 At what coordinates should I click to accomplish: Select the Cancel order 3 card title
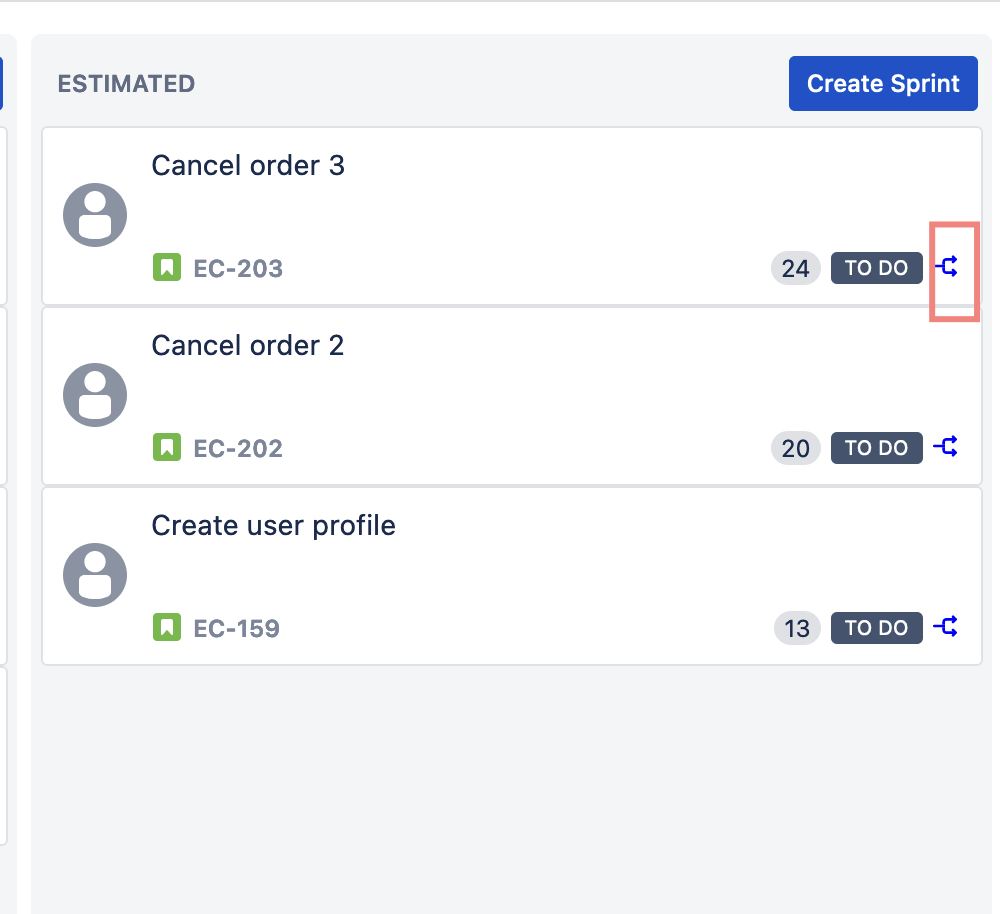click(x=248, y=165)
